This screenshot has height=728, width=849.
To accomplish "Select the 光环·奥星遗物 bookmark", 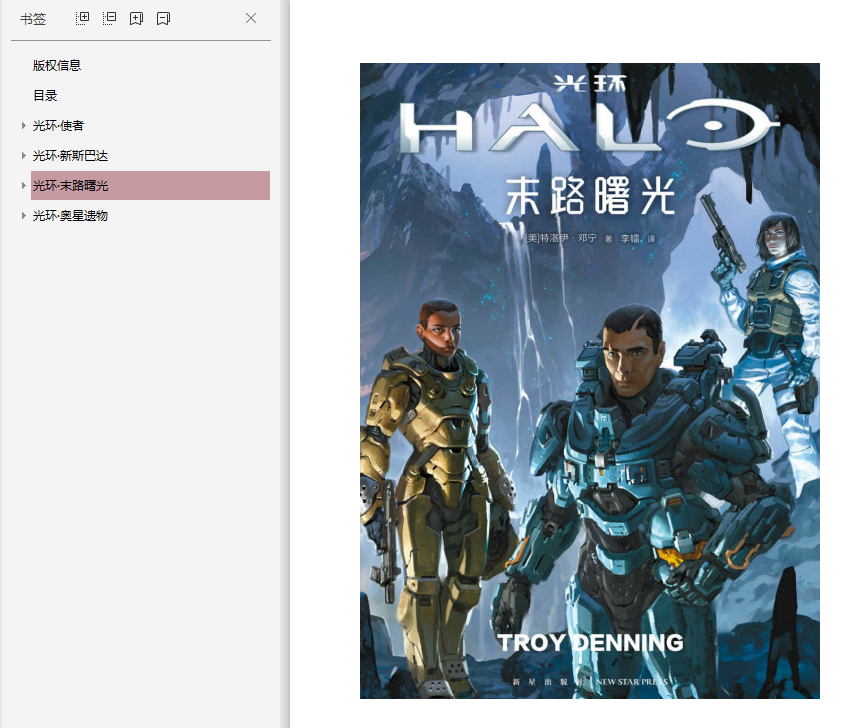I will click(x=70, y=216).
